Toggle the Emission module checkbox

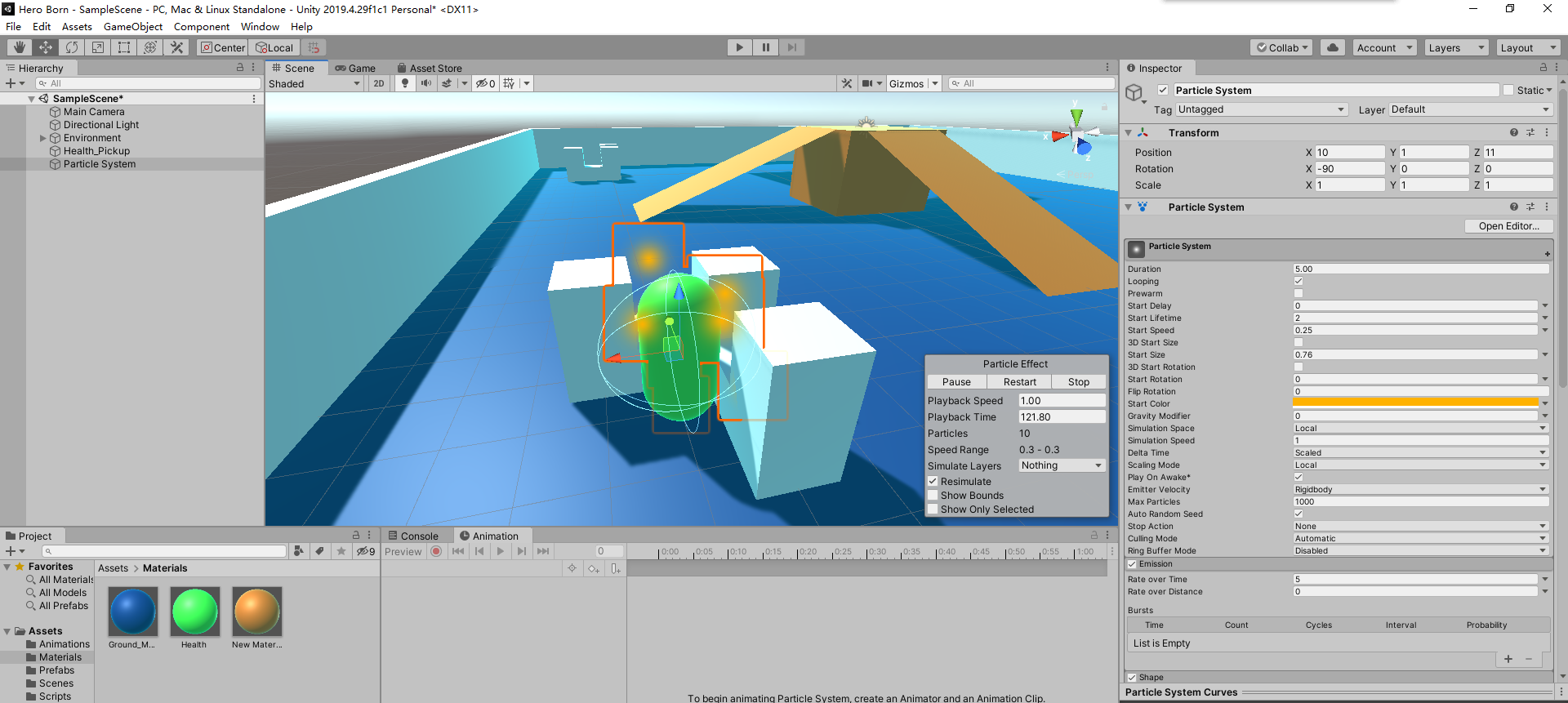1132,563
